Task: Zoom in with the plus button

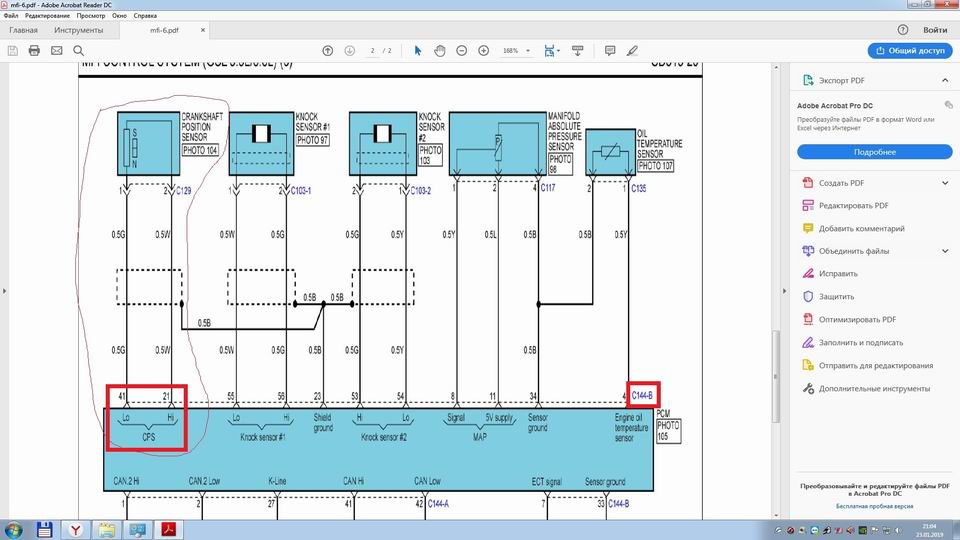Action: tap(483, 50)
